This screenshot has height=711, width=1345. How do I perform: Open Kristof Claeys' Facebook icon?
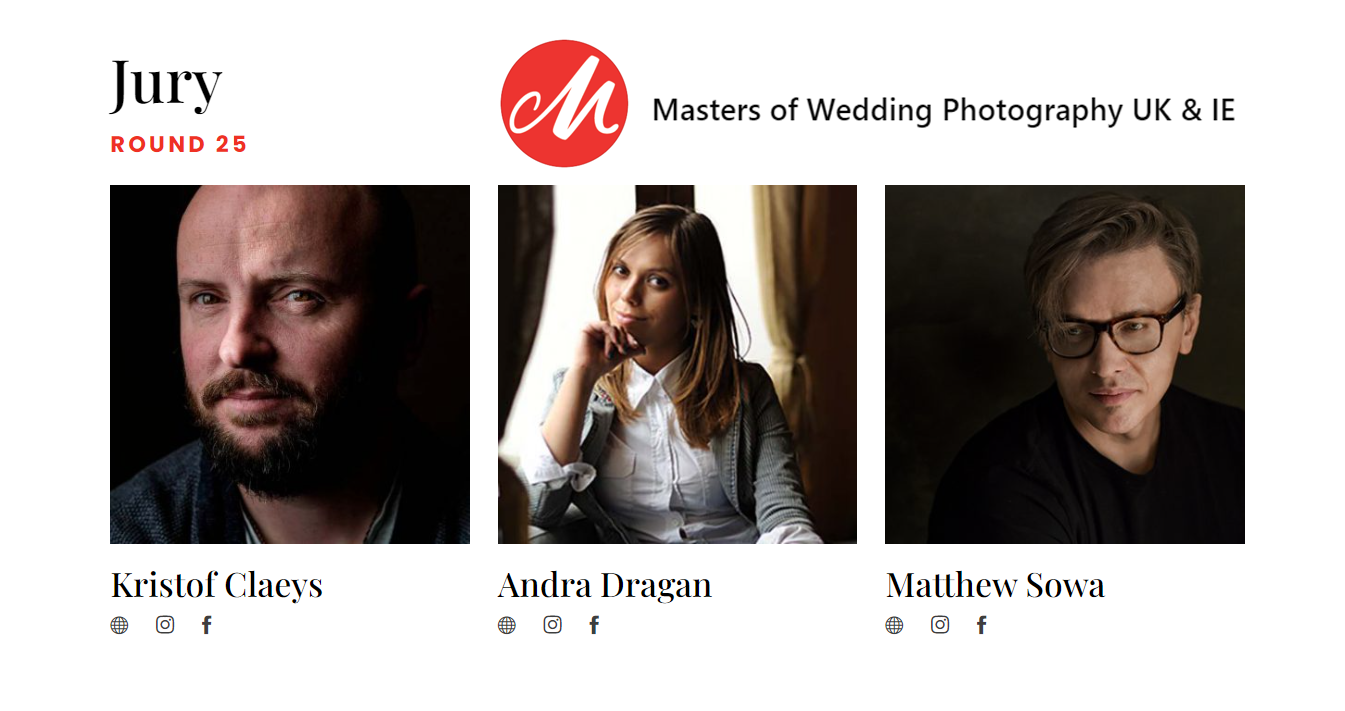pyautogui.click(x=206, y=625)
